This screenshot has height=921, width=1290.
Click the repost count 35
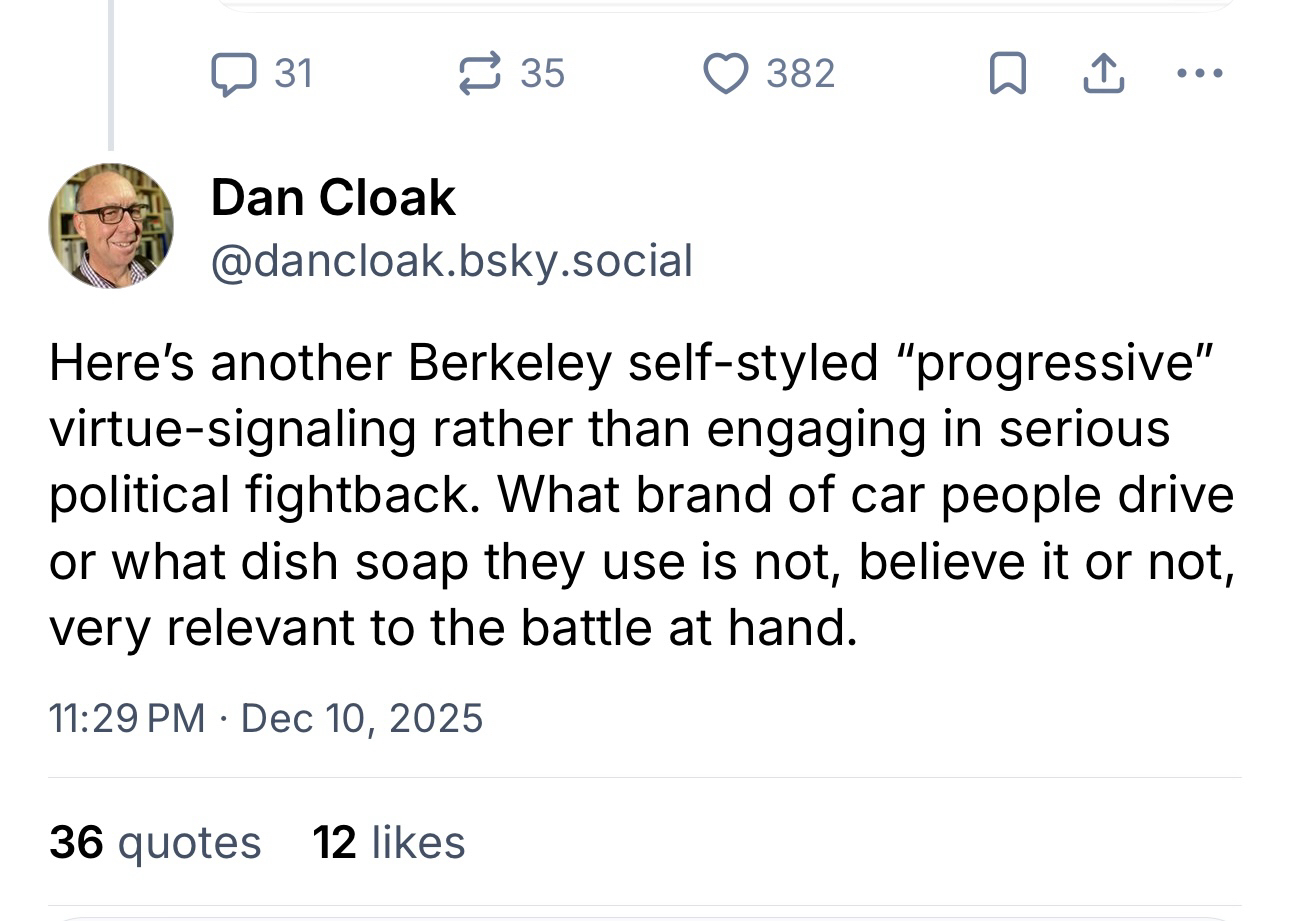coord(542,74)
